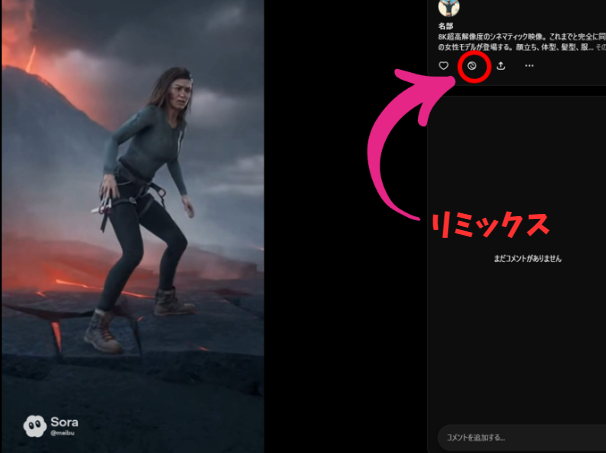The image size is (606, 453).
Task: Click the circled Remix icon
Action: [472, 66]
